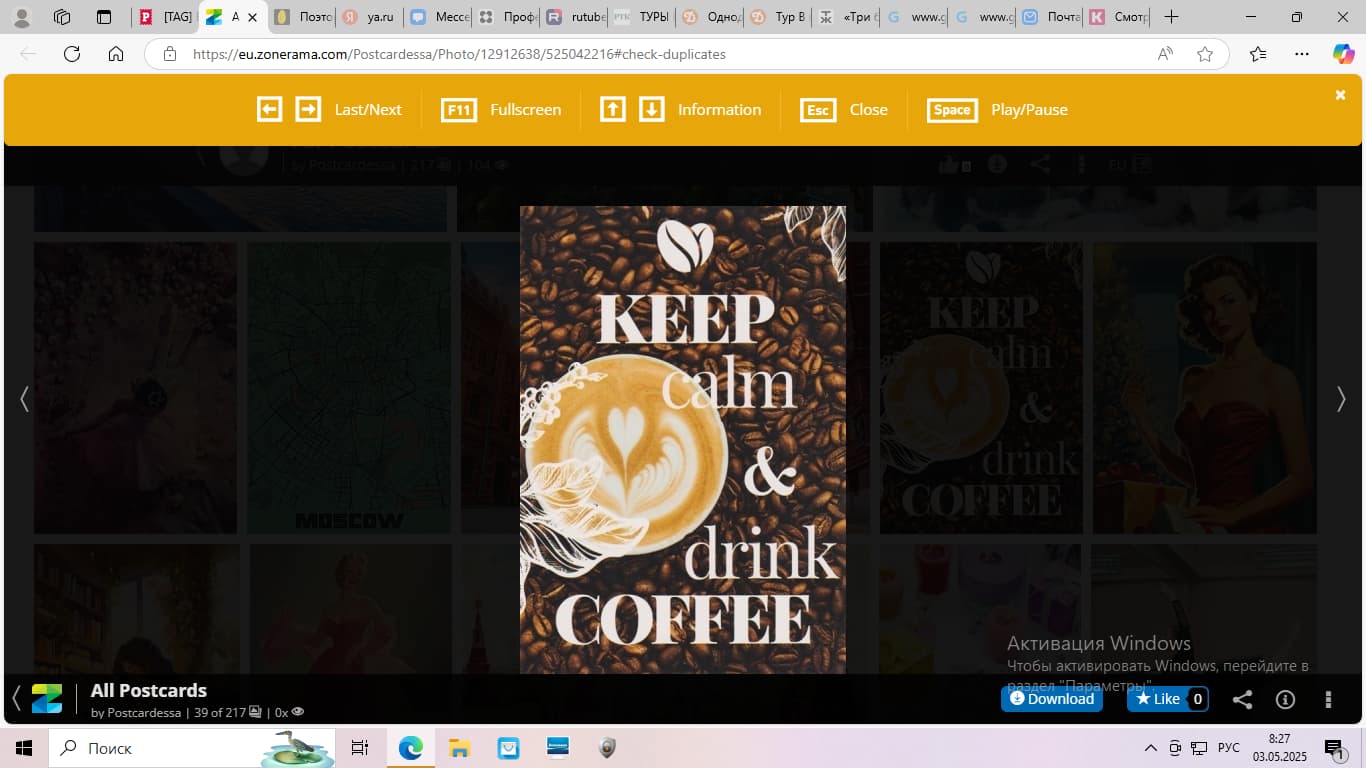The height and width of the screenshot is (768, 1366).
Task: Switch the РУС keyboard language indicator
Action: coord(1229,748)
